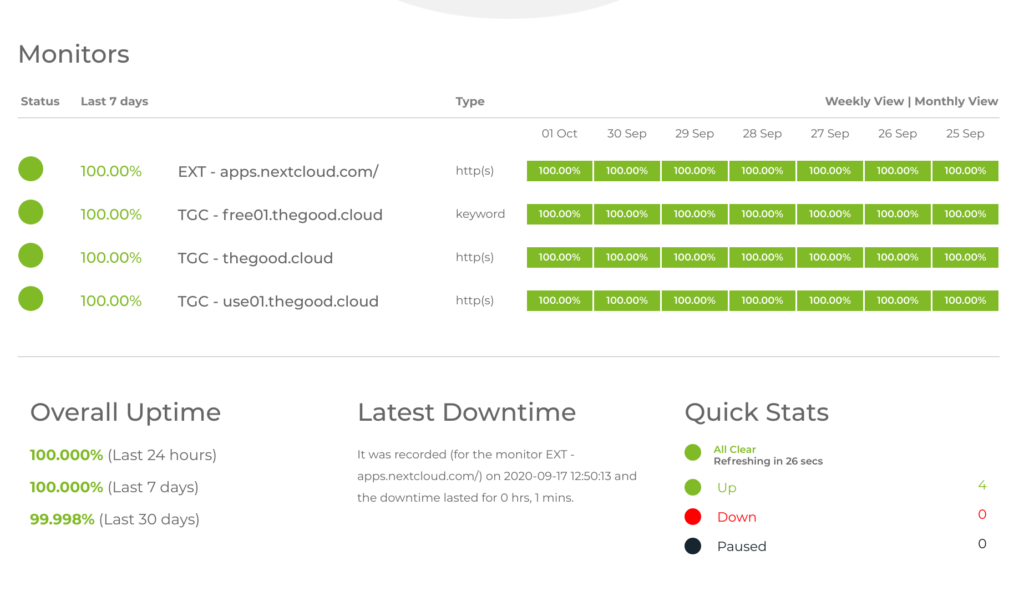Click the Down label in Quick Stats
Screen dimensions: 1024x602
[737, 516]
